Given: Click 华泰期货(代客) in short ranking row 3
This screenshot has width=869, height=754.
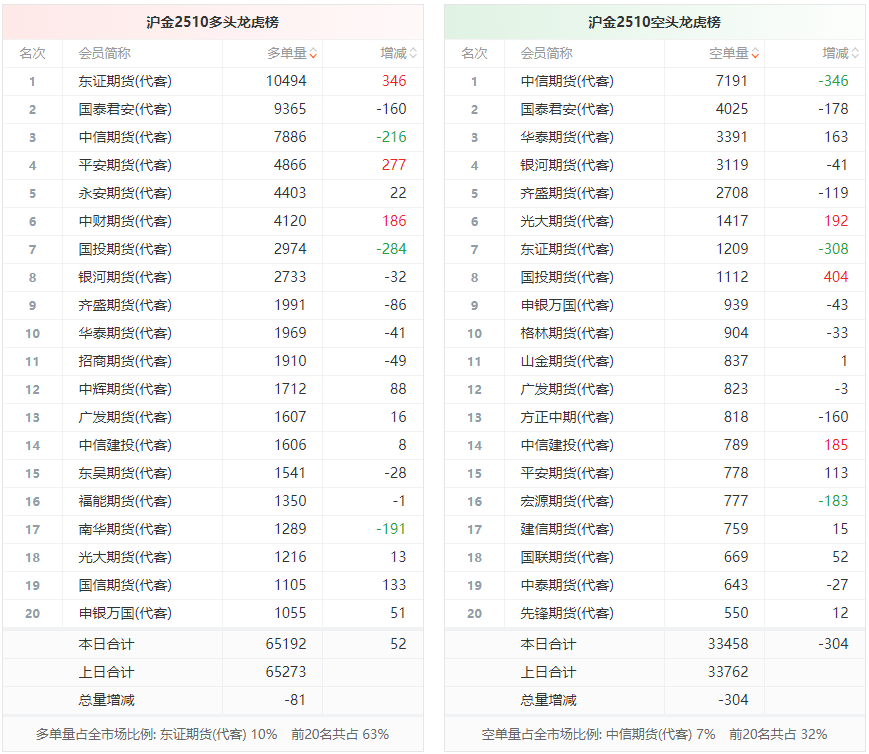Looking at the screenshot, I should click(x=567, y=137).
